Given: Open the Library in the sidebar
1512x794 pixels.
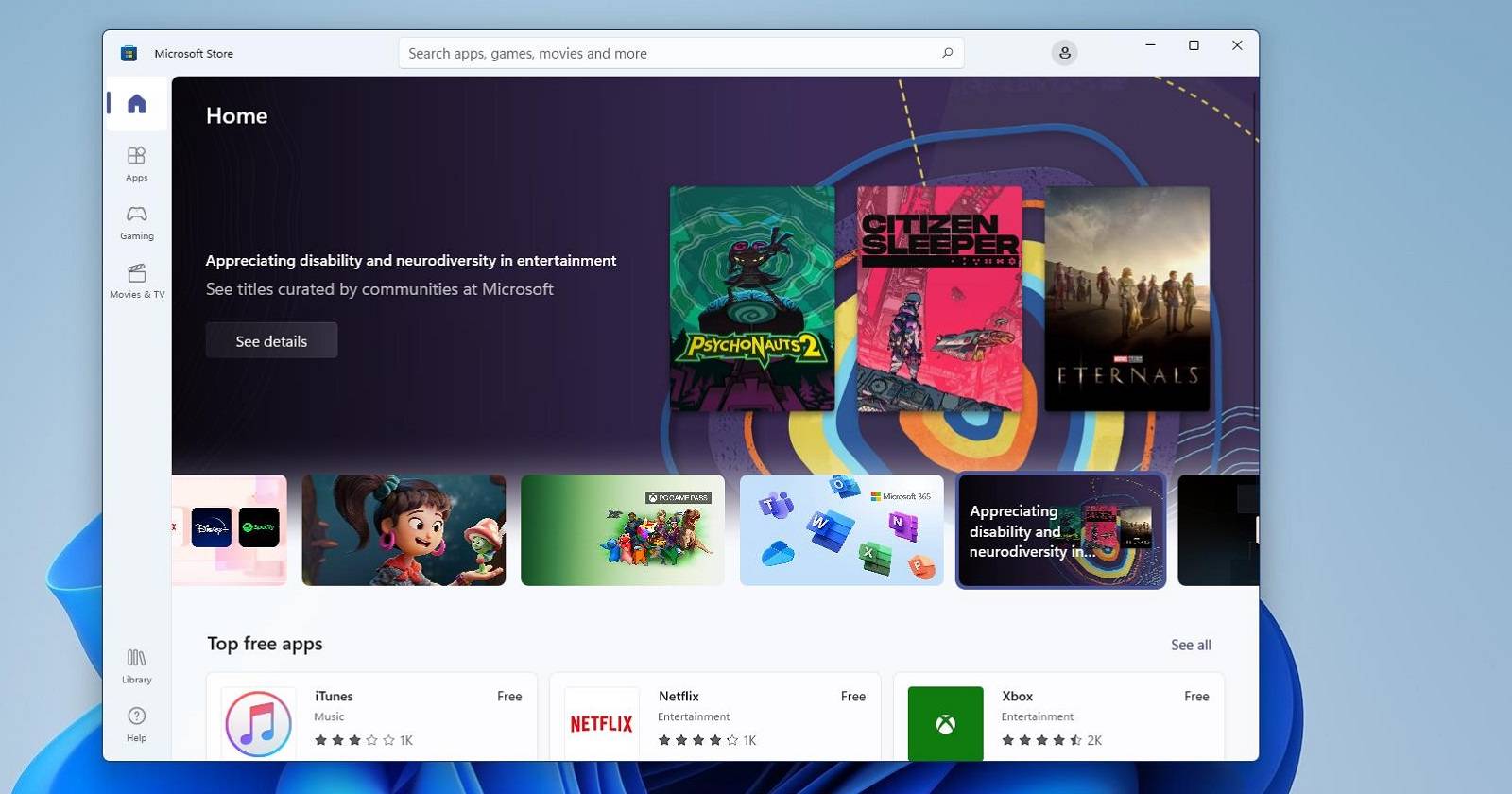Looking at the screenshot, I should coord(137,665).
